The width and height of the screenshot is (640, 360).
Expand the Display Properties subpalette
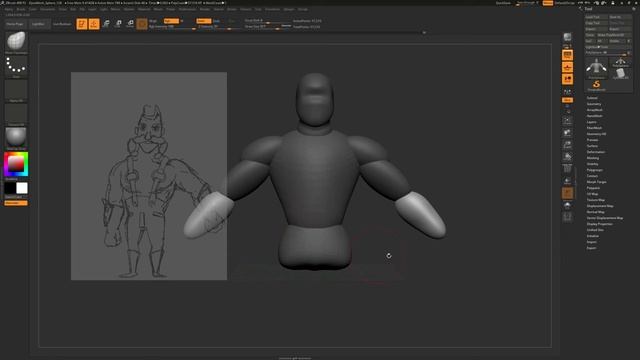point(599,224)
